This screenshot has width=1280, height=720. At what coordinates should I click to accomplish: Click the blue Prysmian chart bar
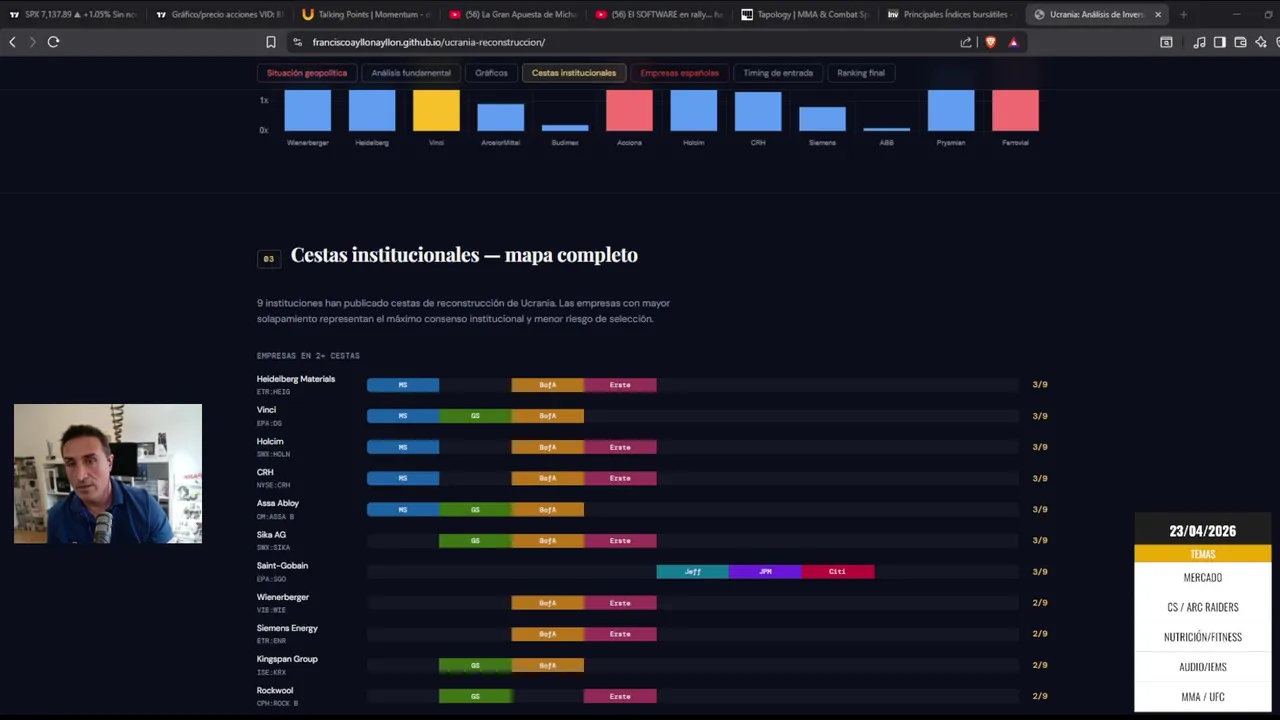[x=951, y=110]
